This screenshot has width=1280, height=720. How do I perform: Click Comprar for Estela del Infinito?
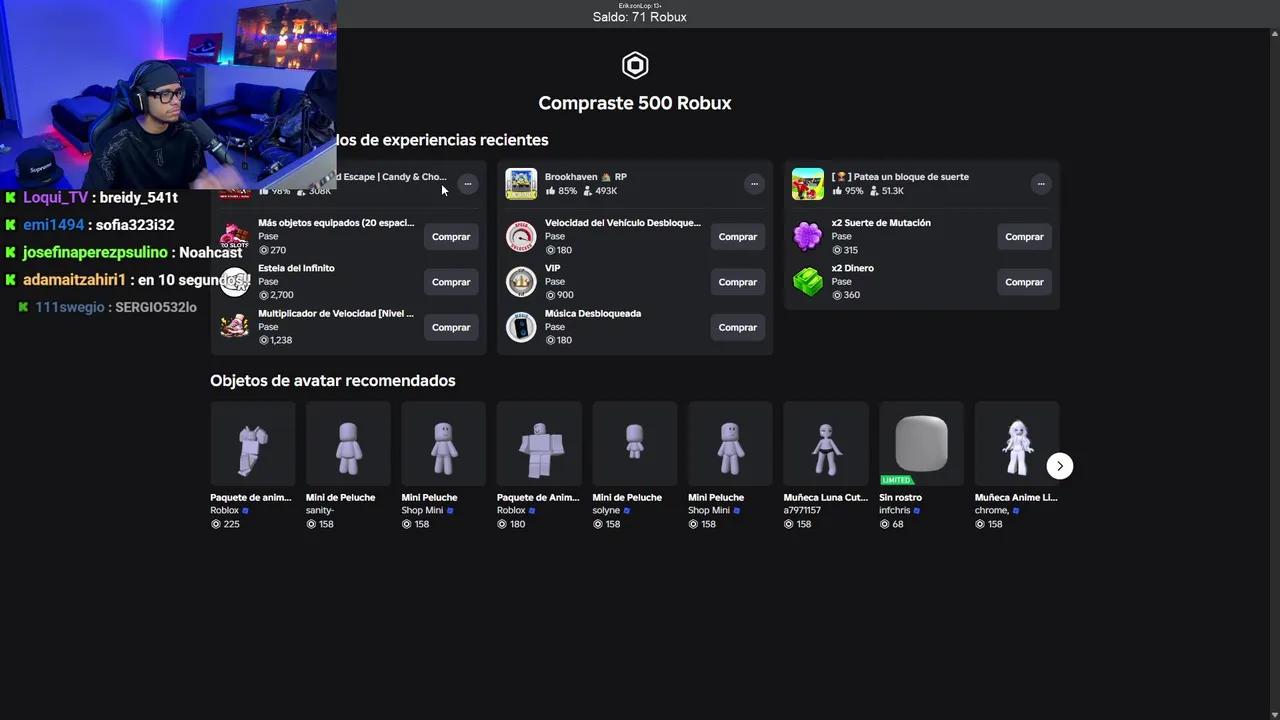451,282
